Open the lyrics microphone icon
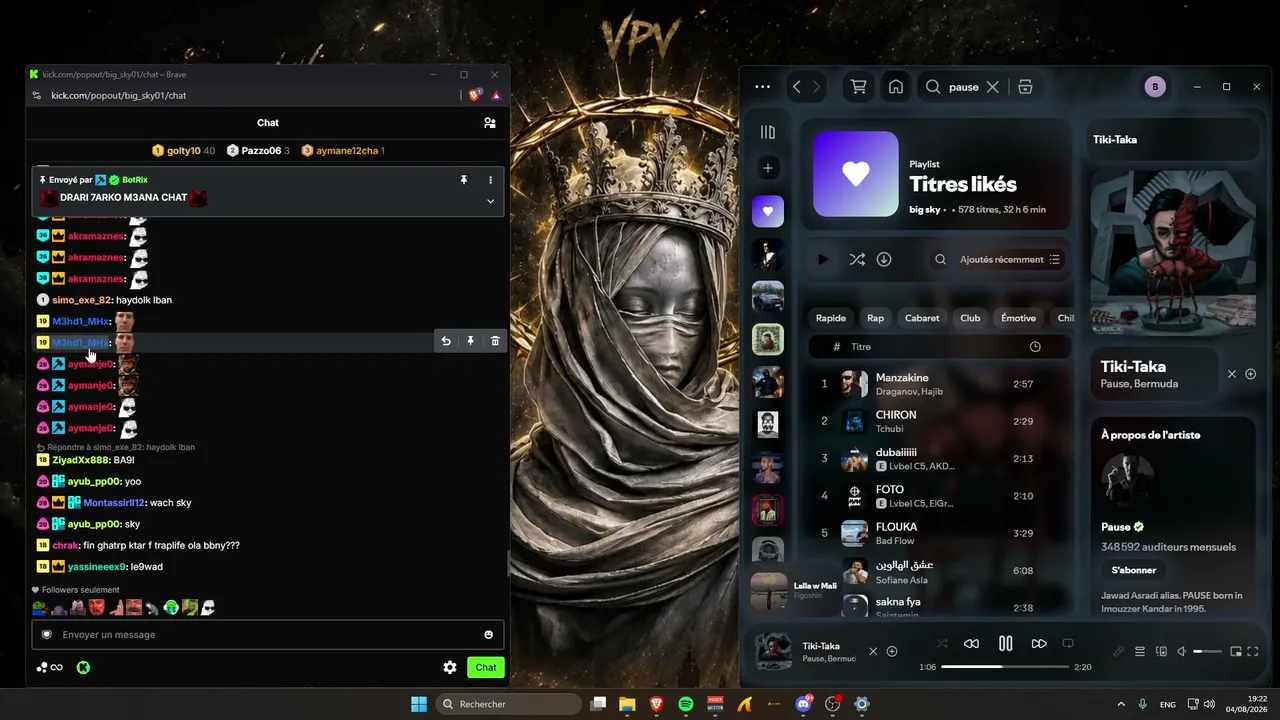The image size is (1280, 720). [1118, 652]
